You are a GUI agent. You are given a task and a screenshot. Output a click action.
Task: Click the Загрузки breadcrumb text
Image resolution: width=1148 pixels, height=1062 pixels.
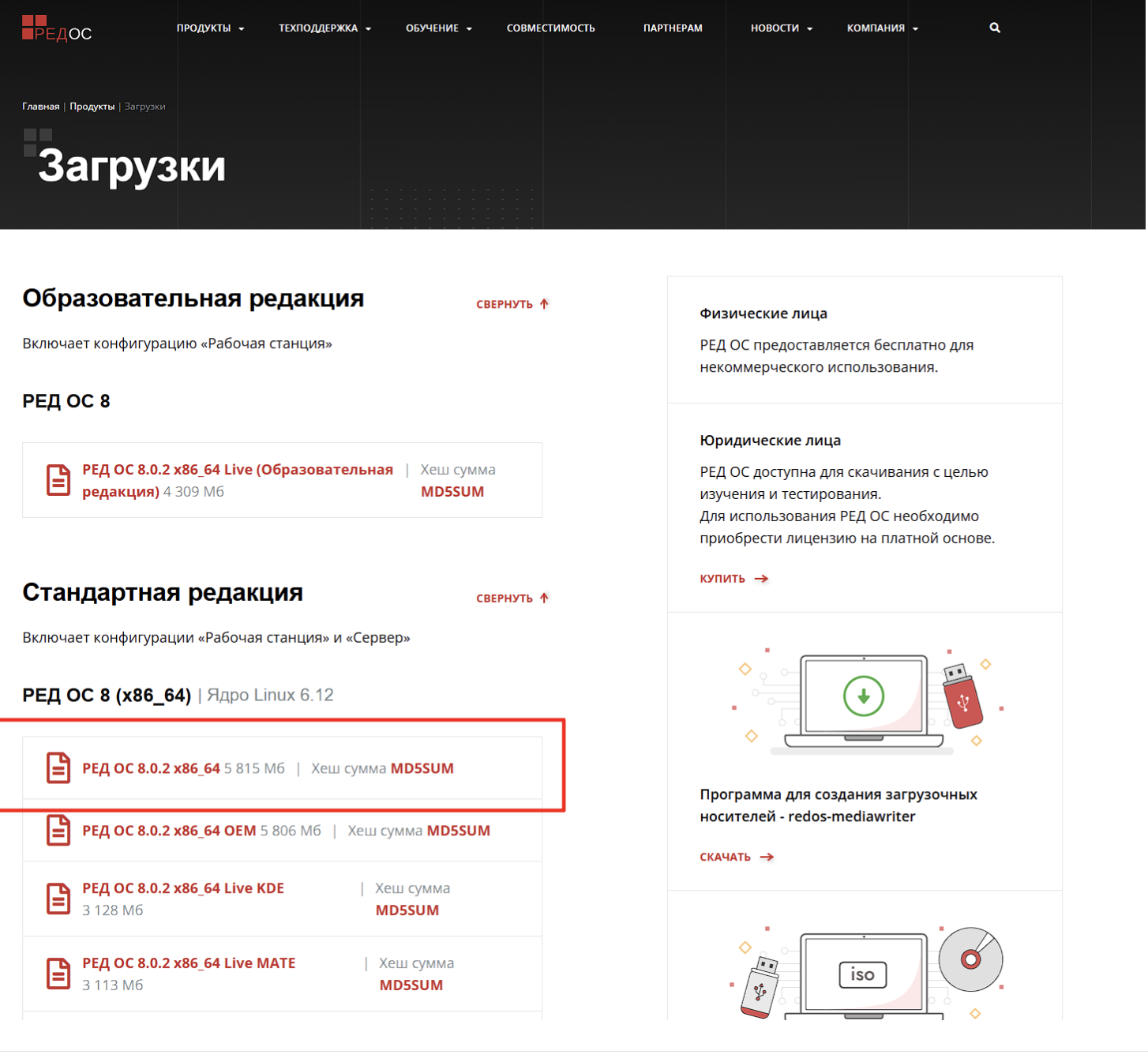(x=145, y=107)
